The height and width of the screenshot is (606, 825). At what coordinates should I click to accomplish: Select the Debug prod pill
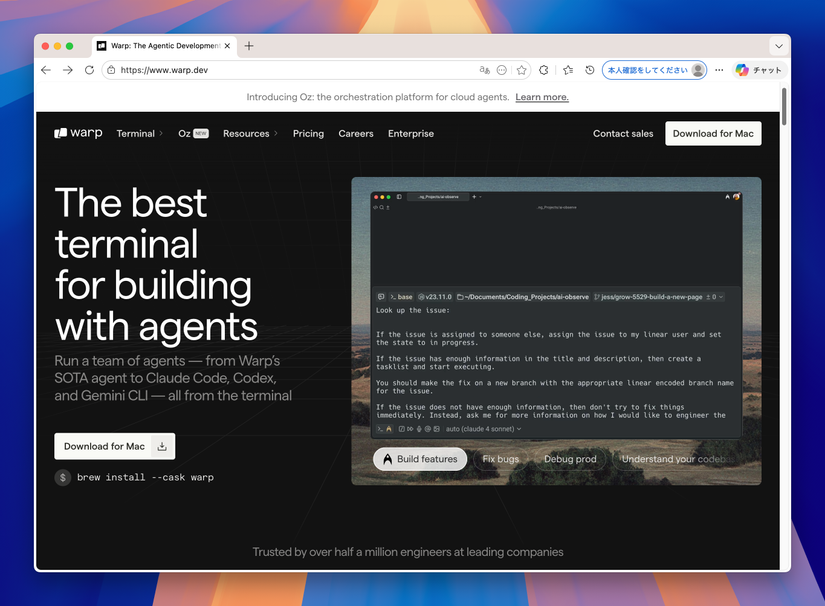570,459
